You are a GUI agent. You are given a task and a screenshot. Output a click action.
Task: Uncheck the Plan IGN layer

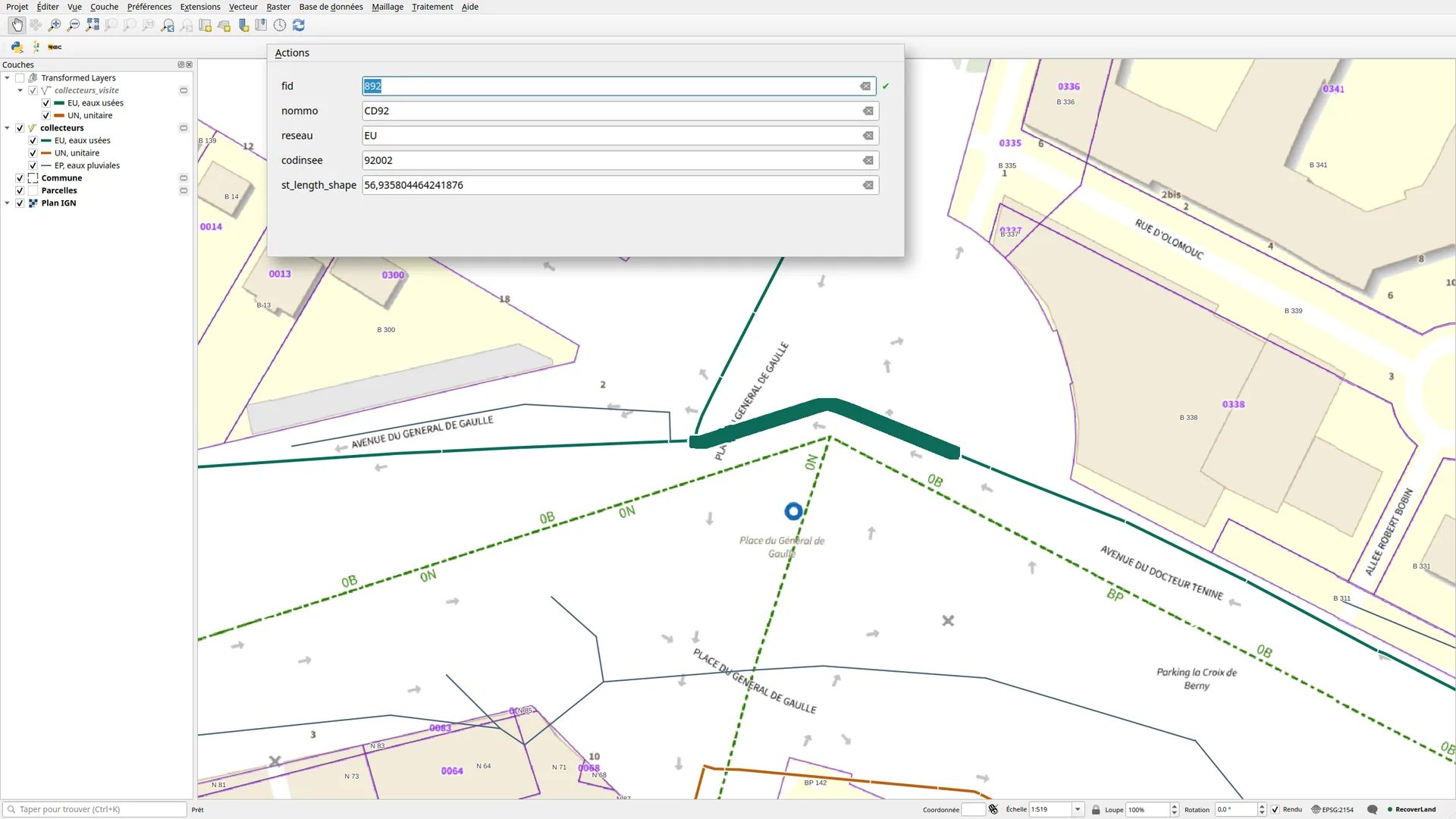20,203
